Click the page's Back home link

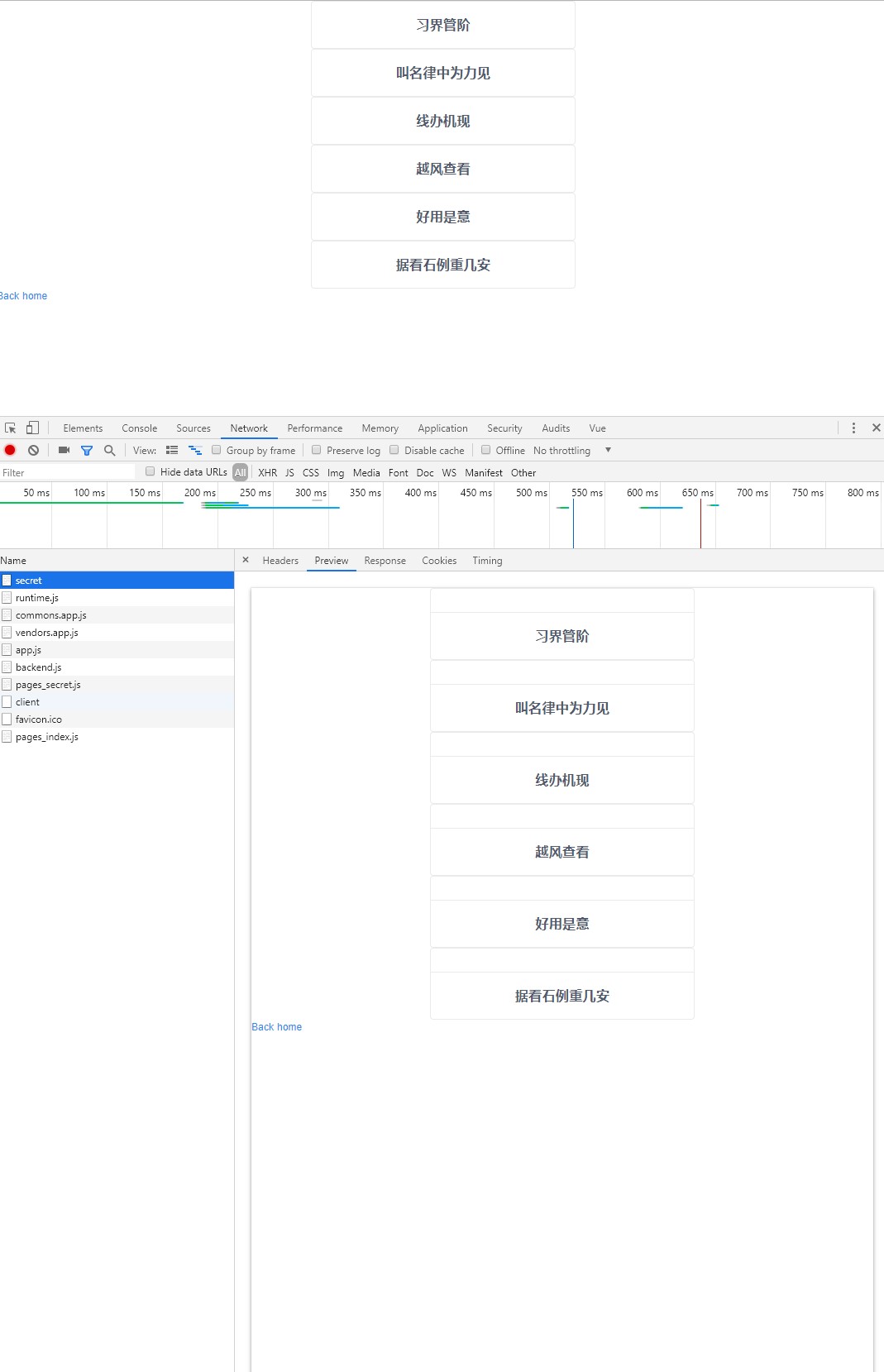pos(23,296)
